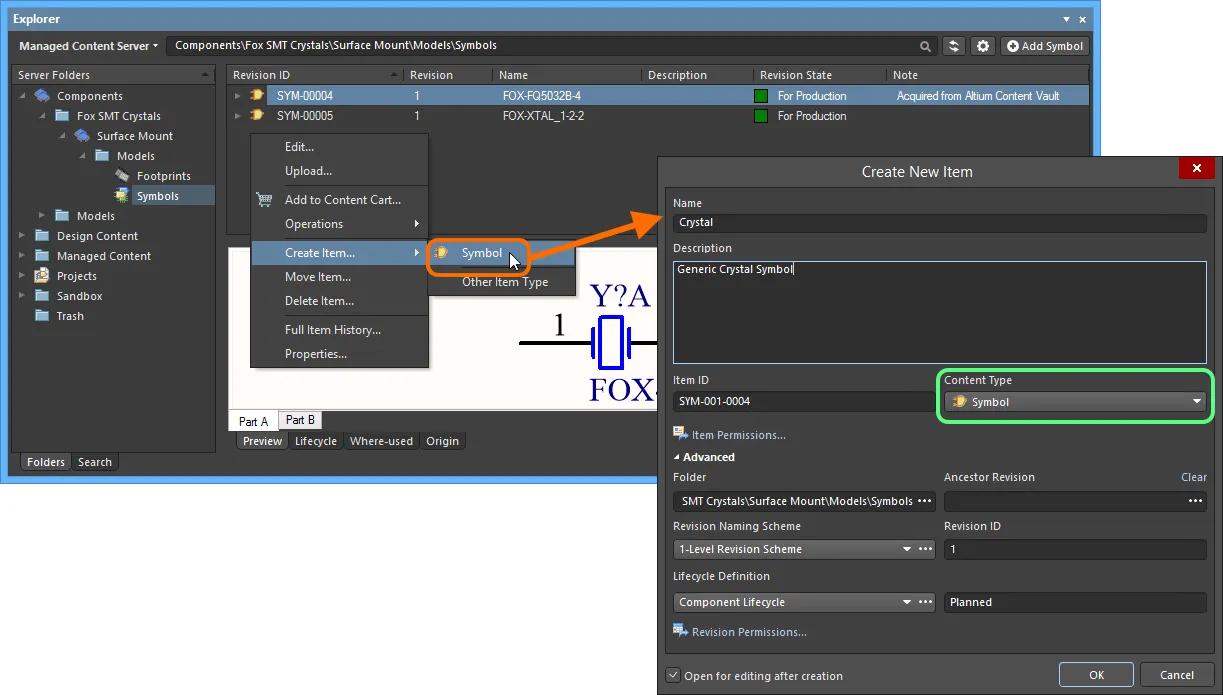The width and height of the screenshot is (1223, 695).
Task: Click the Projects folder icon
Action: coord(42,276)
